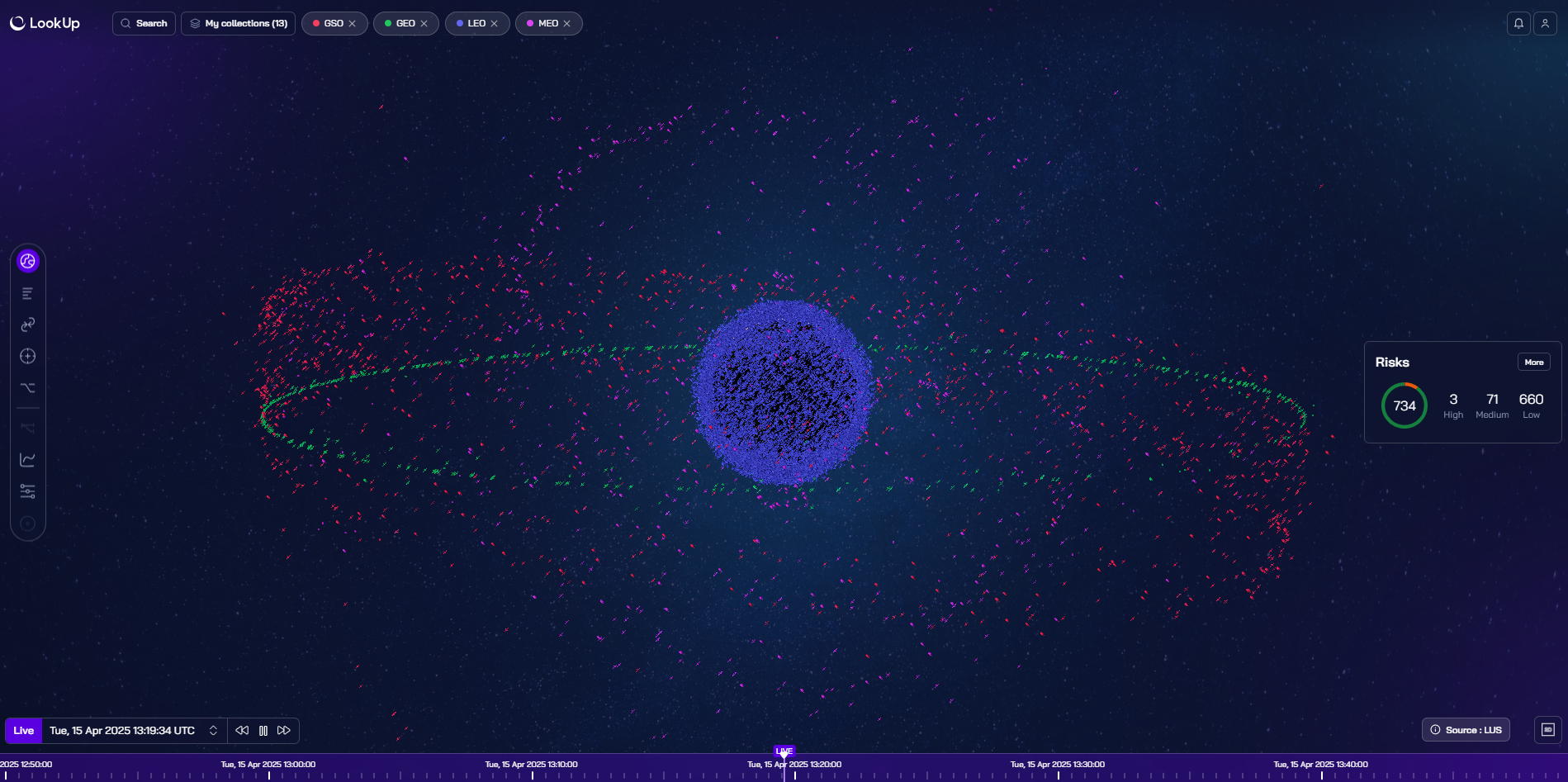Open My collections (13) dropdown
Viewport: 1568px width, 782px height.
pos(238,23)
